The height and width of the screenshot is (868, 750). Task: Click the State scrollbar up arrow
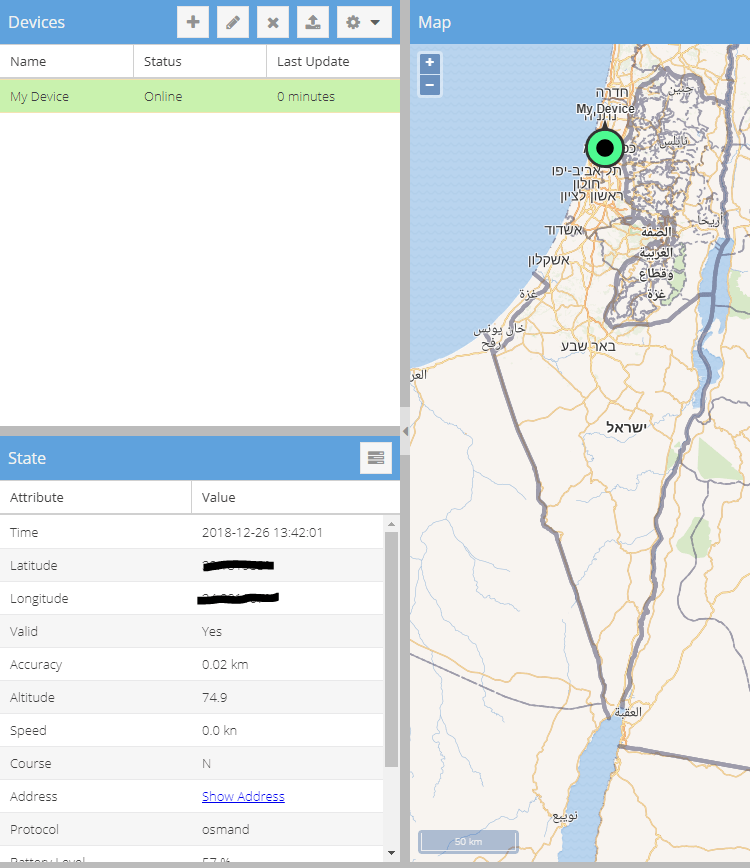[391, 524]
